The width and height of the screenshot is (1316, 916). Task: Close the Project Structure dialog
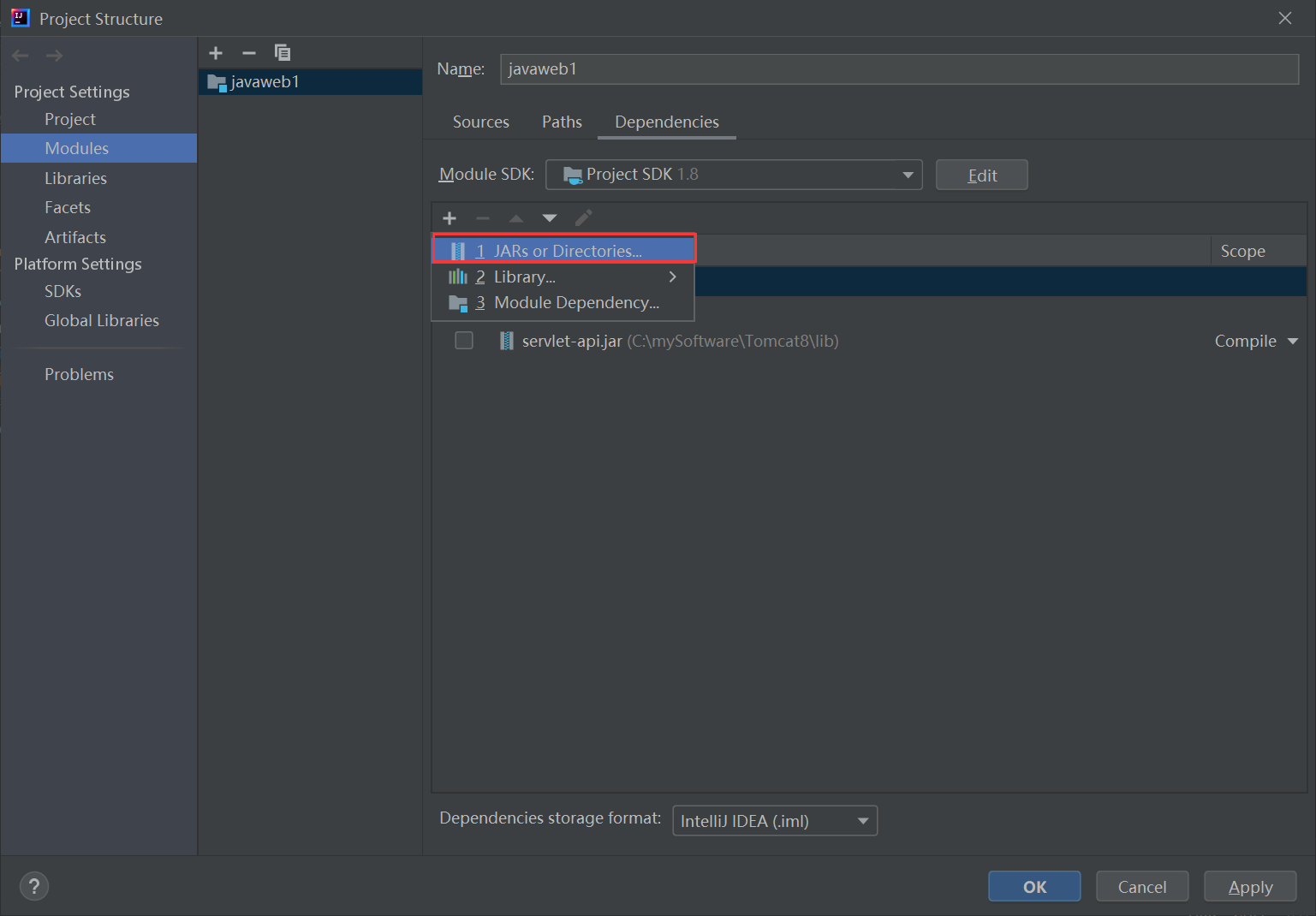click(1285, 18)
